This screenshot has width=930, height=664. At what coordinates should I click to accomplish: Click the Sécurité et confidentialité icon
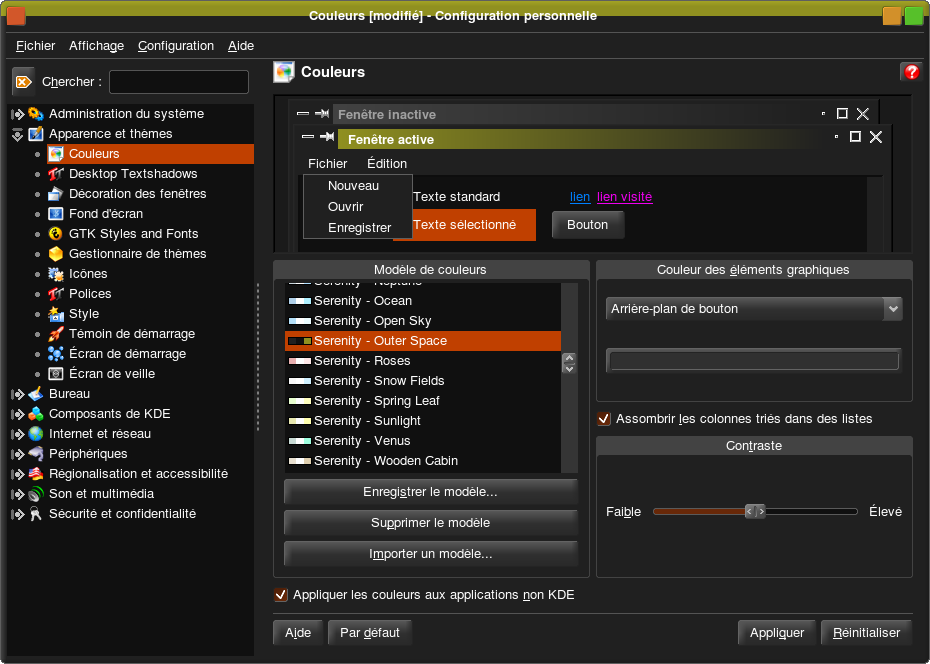click(36, 514)
